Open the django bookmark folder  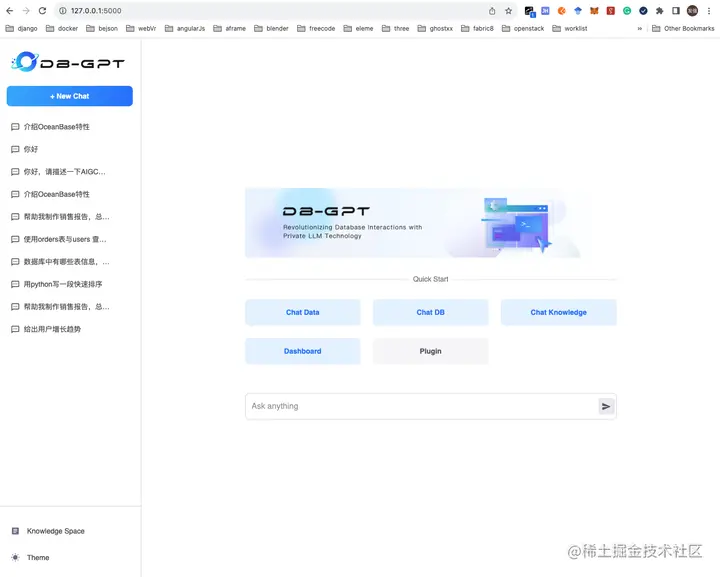pyautogui.click(x=22, y=28)
